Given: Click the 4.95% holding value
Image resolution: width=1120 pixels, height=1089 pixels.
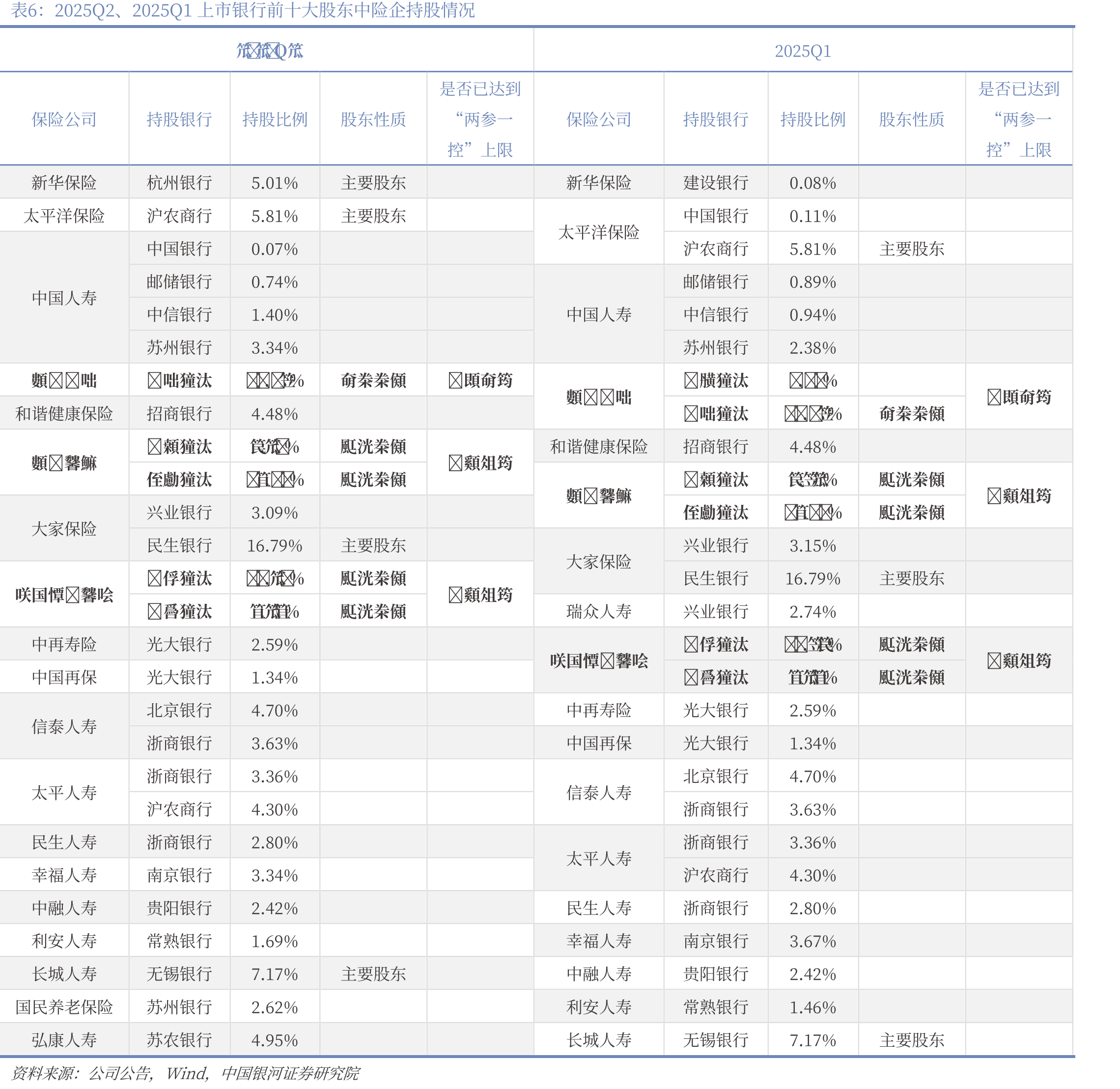Looking at the screenshot, I should click(275, 1040).
